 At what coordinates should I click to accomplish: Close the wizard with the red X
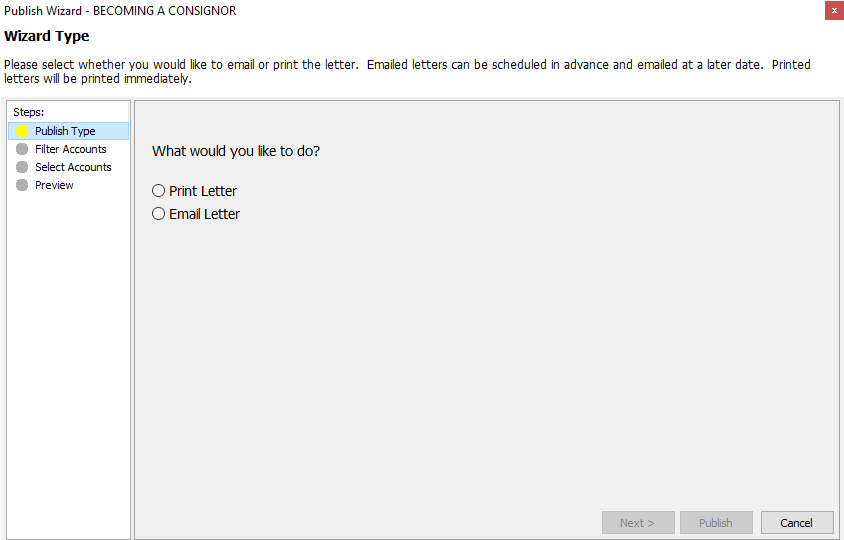pyautogui.click(x=834, y=11)
